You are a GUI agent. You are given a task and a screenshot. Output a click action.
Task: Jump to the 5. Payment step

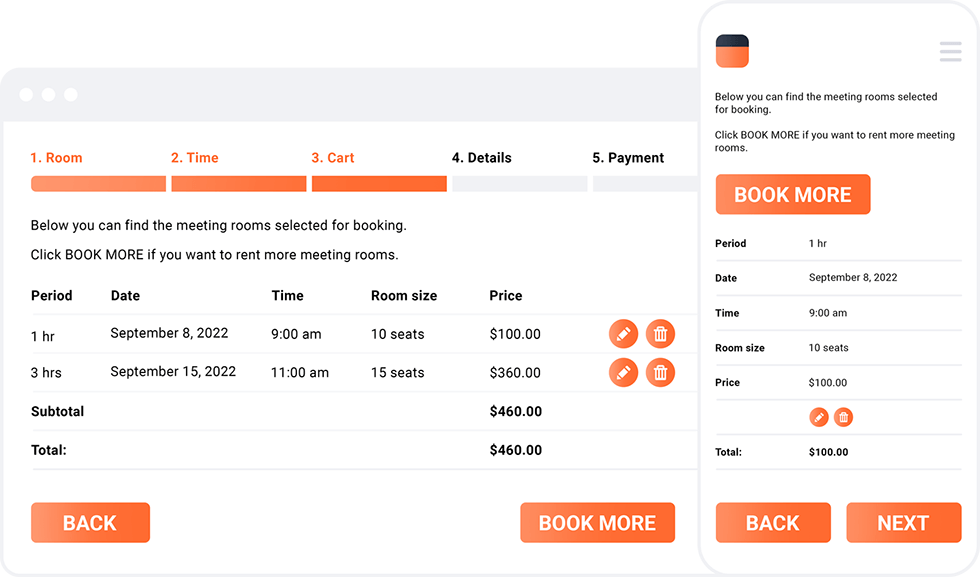coord(629,157)
